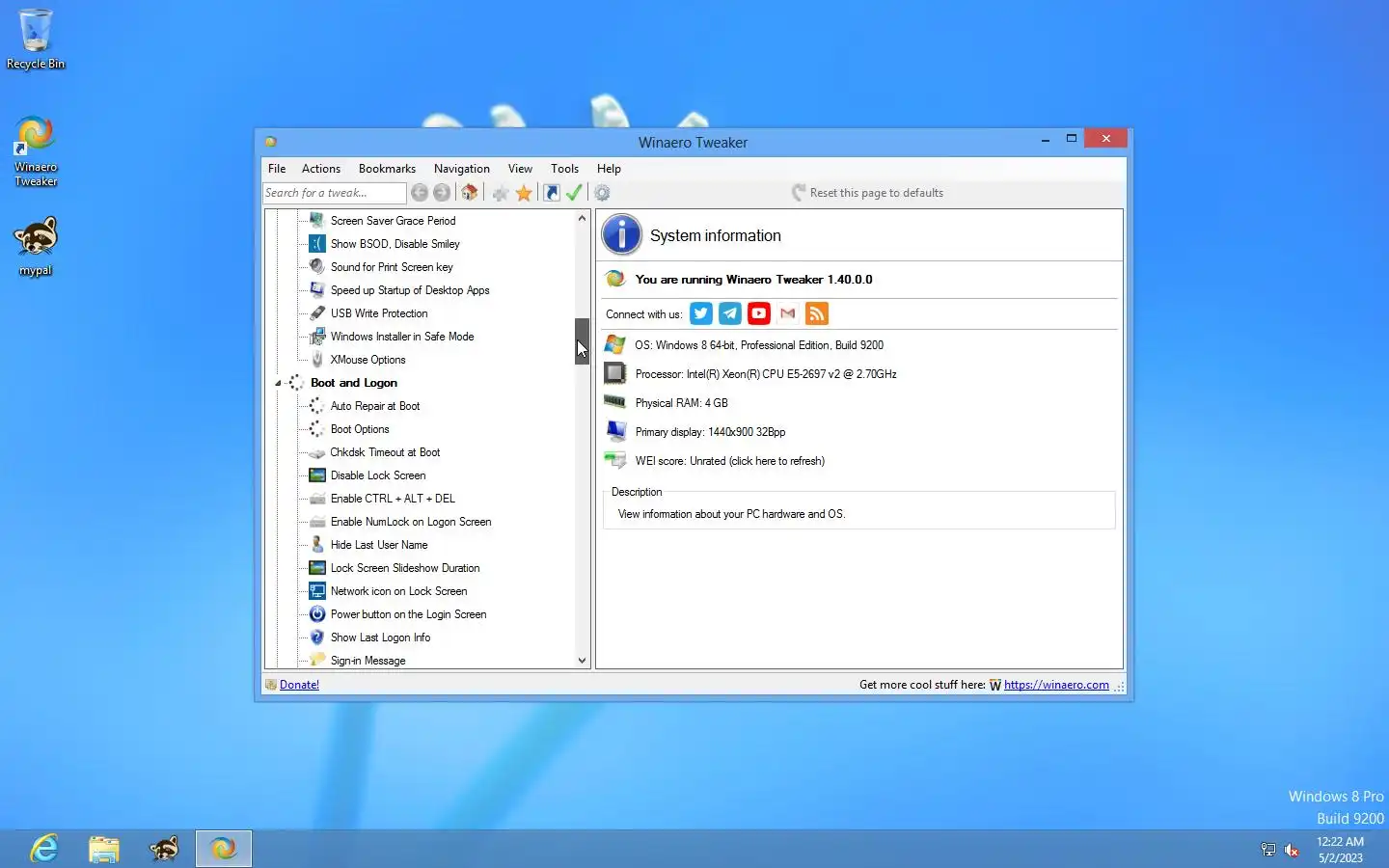Select XMouse Options
This screenshot has width=1389, height=868.
(x=368, y=360)
